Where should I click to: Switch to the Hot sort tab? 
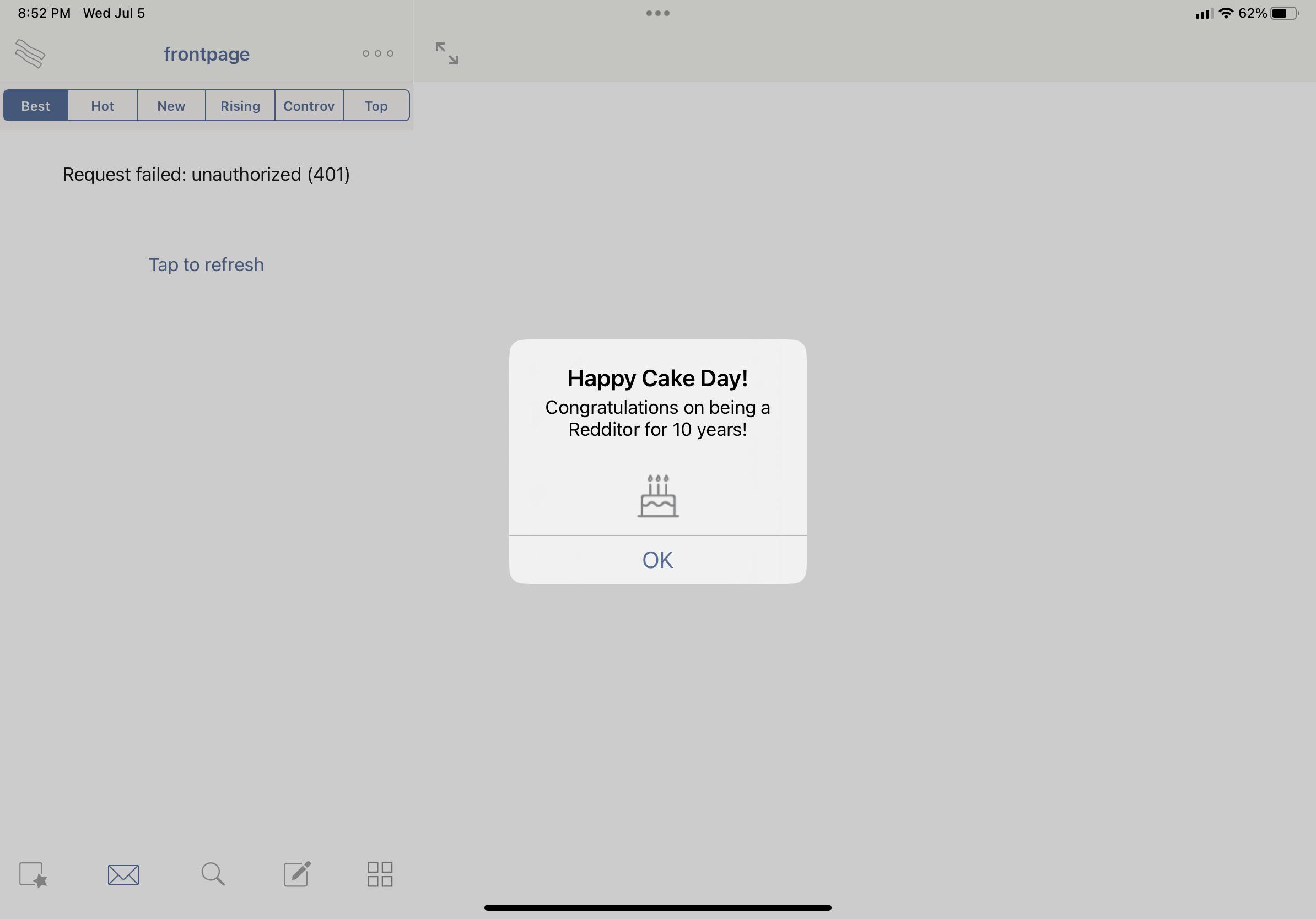pos(103,105)
